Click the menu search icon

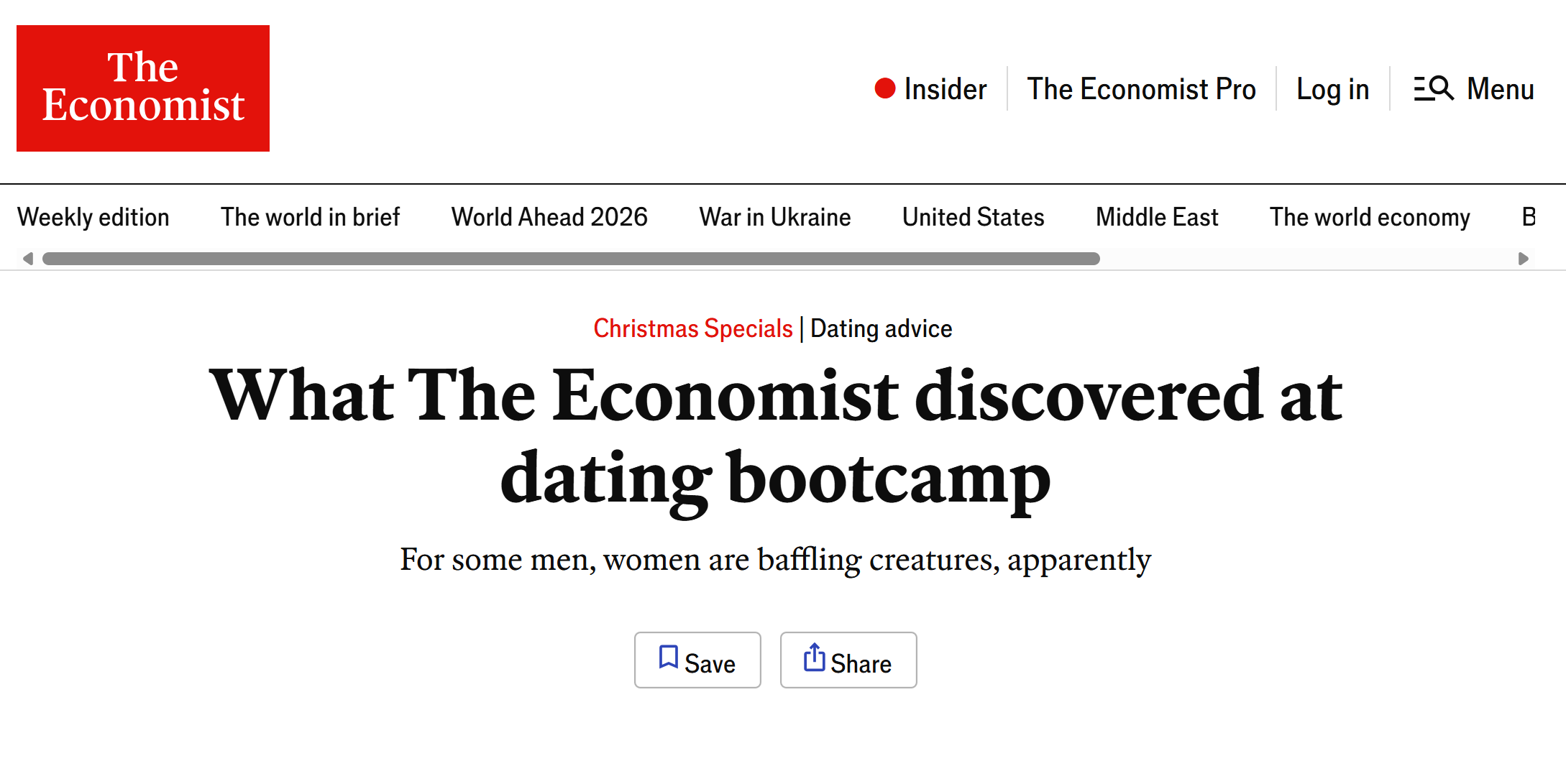pyautogui.click(x=1433, y=89)
